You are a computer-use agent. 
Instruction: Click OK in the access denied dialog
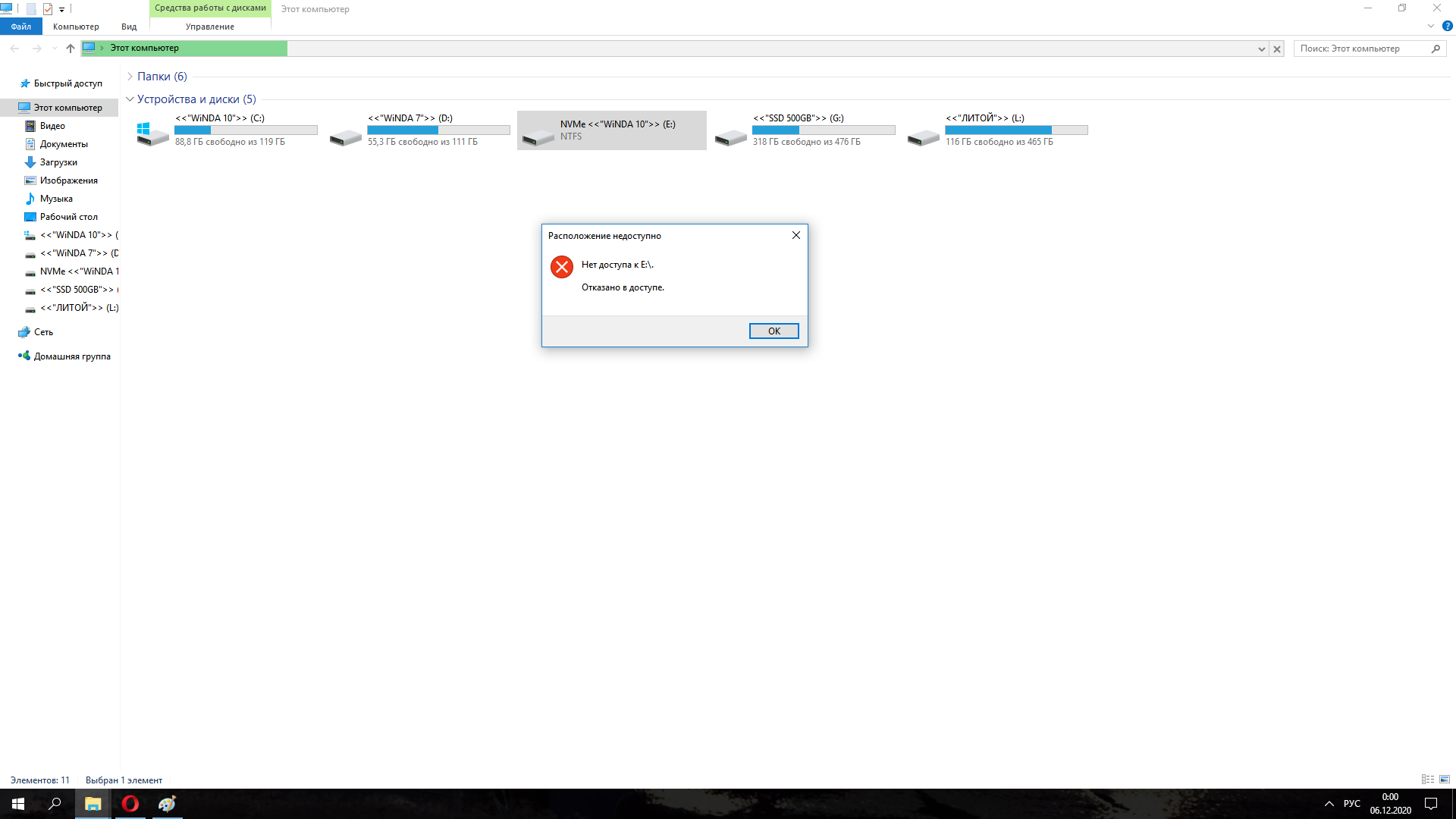pos(773,331)
